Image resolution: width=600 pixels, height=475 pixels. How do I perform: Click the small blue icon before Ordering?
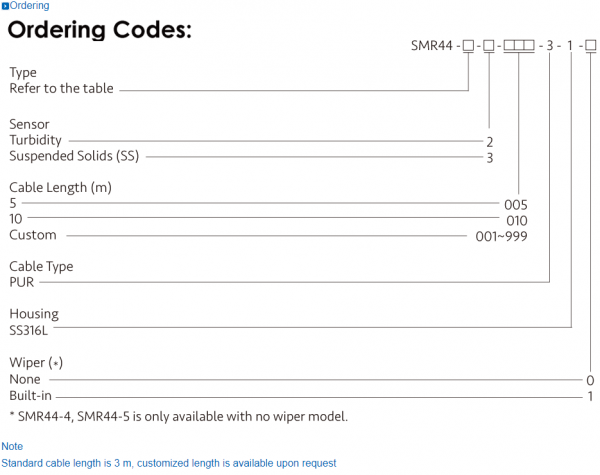coord(5,6)
